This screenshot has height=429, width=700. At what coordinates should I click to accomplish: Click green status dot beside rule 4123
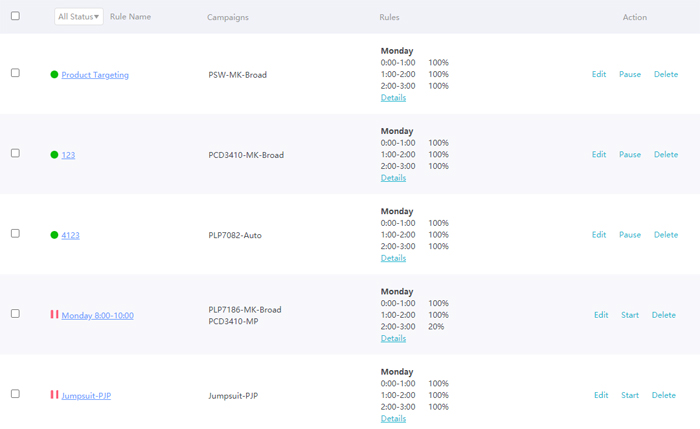point(54,235)
